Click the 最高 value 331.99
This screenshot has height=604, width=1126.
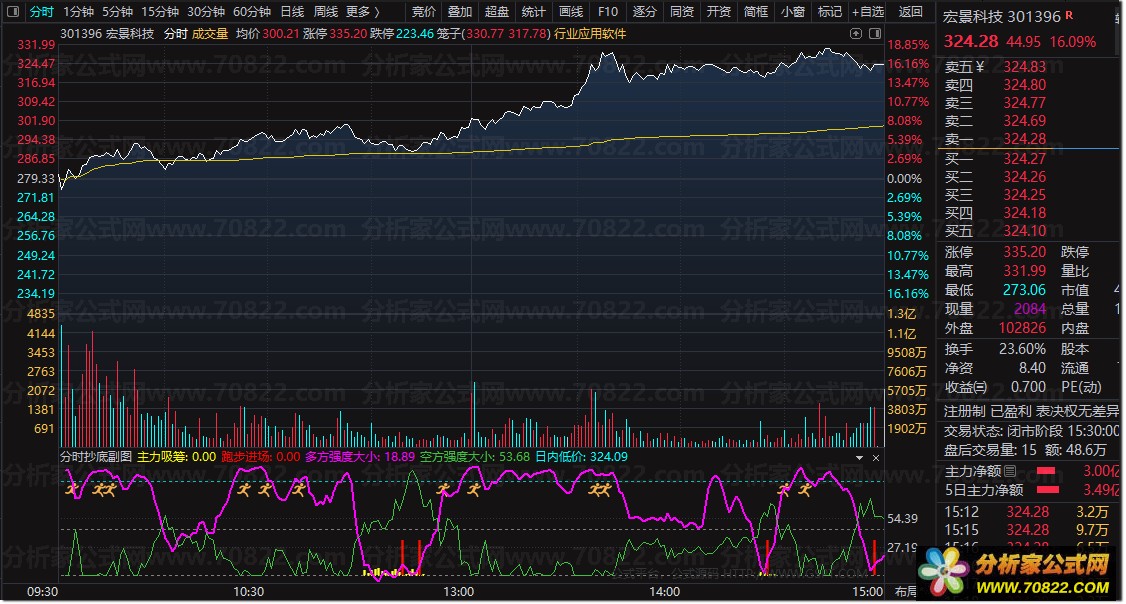pyautogui.click(x=1025, y=271)
